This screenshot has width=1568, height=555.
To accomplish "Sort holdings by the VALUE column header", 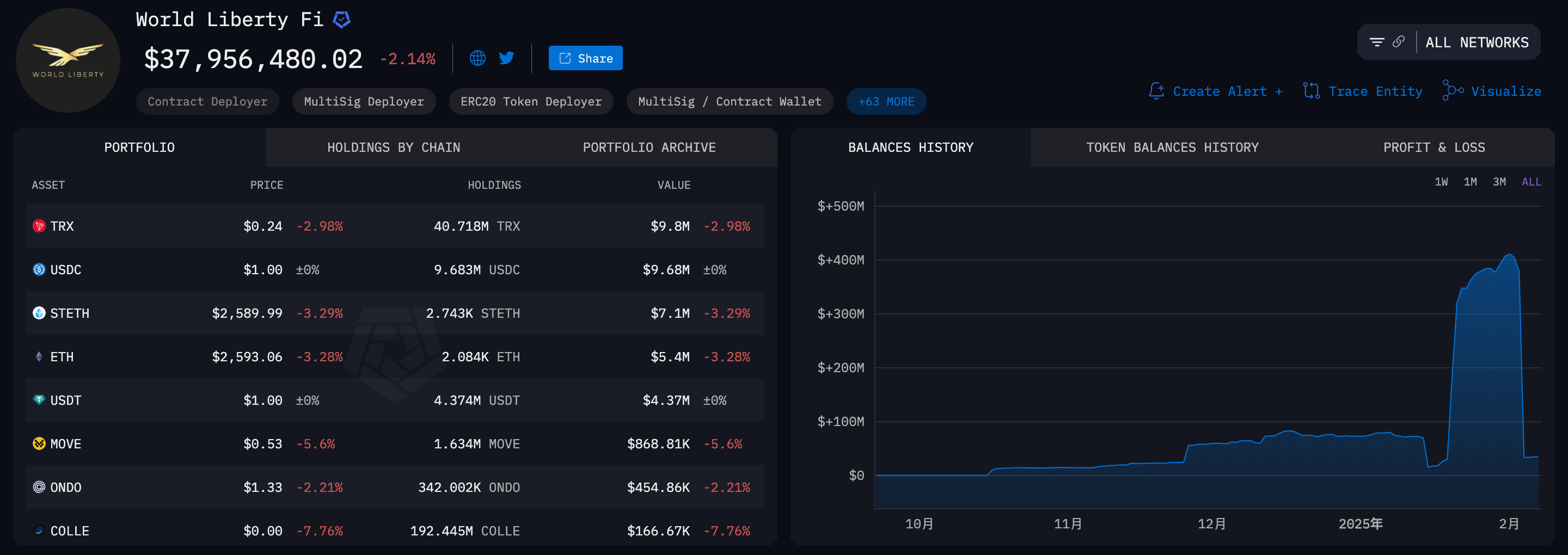I will click(673, 185).
